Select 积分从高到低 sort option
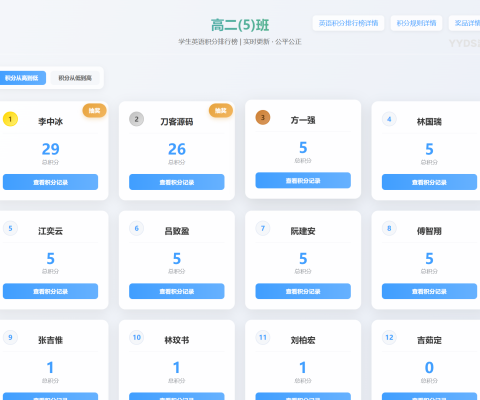The image size is (480, 400). [x=21, y=78]
